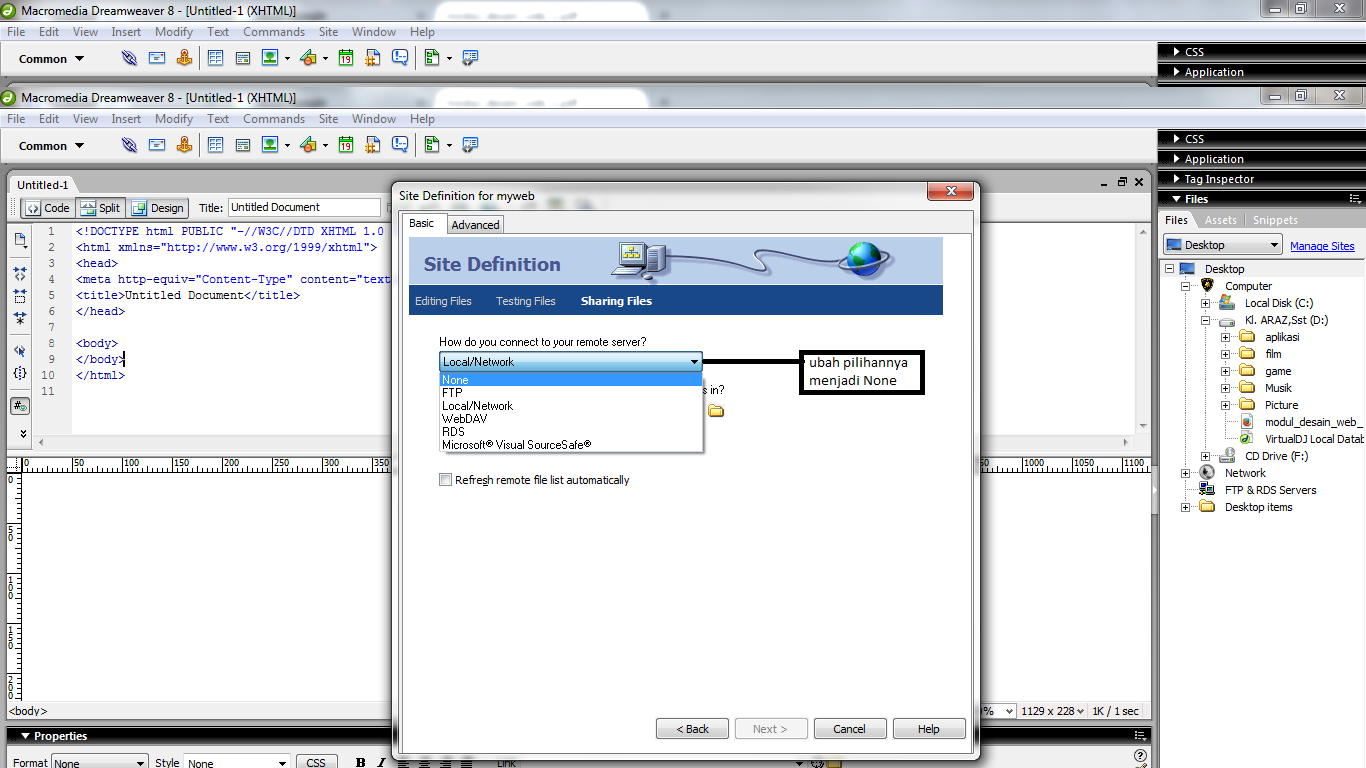Open the Style dropdown in Properties panel
Screen dimensions: 1366x768
pyautogui.click(x=237, y=763)
